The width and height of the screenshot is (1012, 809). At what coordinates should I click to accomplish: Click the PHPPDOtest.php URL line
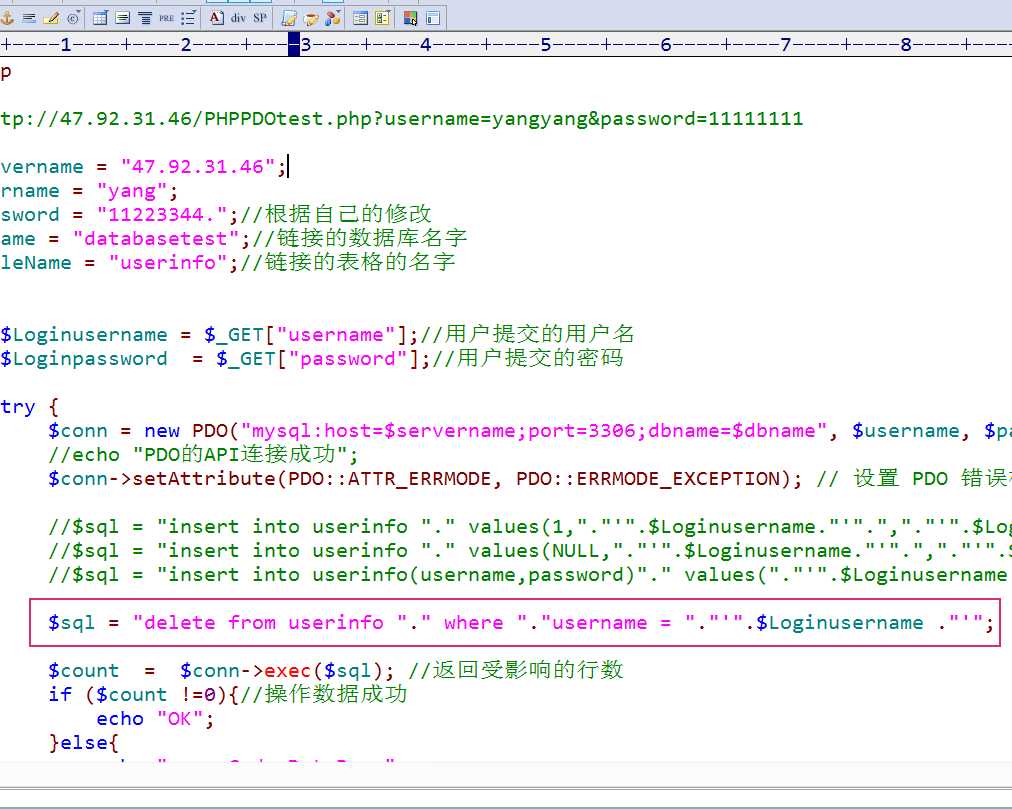[401, 119]
